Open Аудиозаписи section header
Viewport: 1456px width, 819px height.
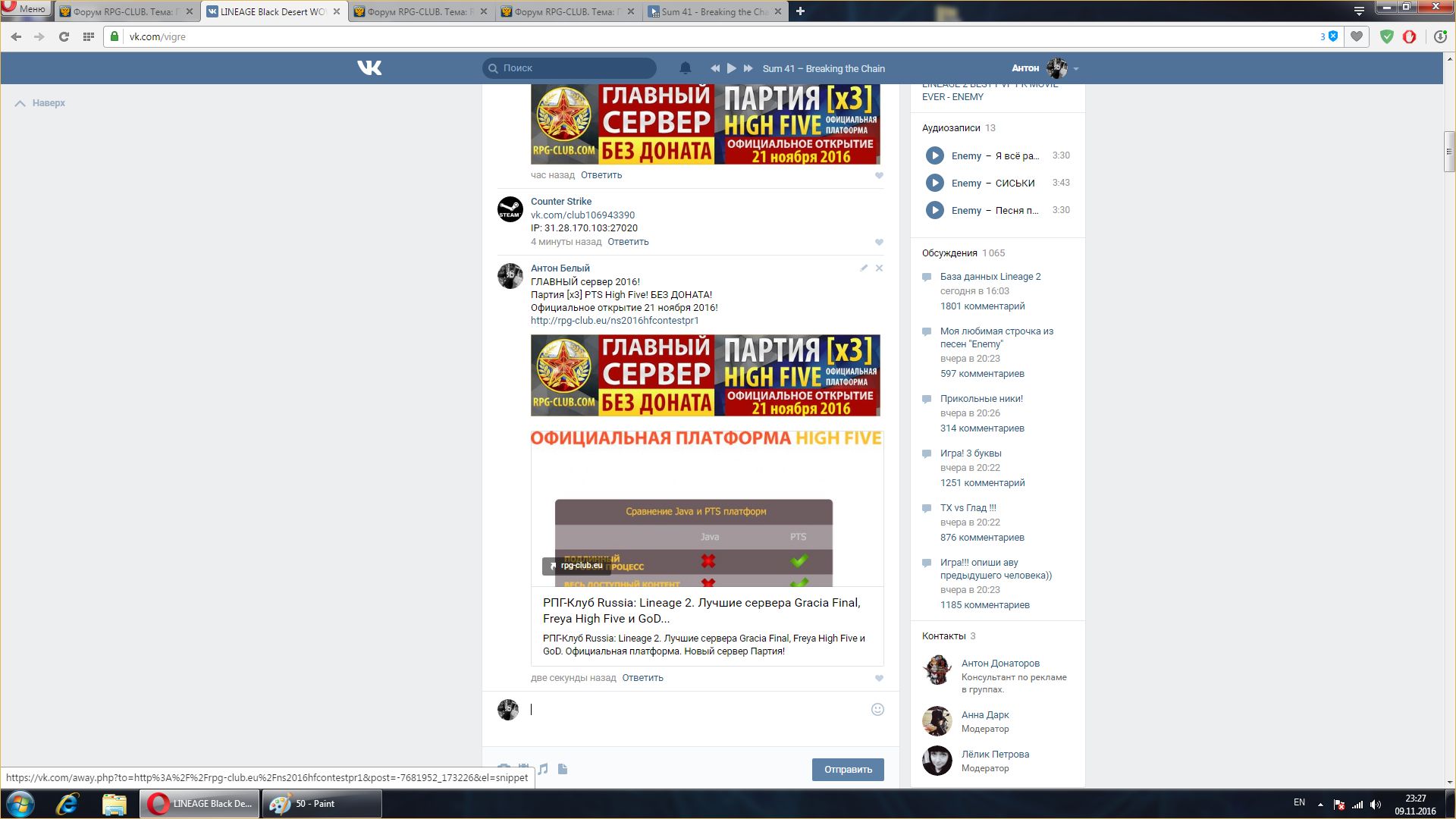pyautogui.click(x=951, y=128)
